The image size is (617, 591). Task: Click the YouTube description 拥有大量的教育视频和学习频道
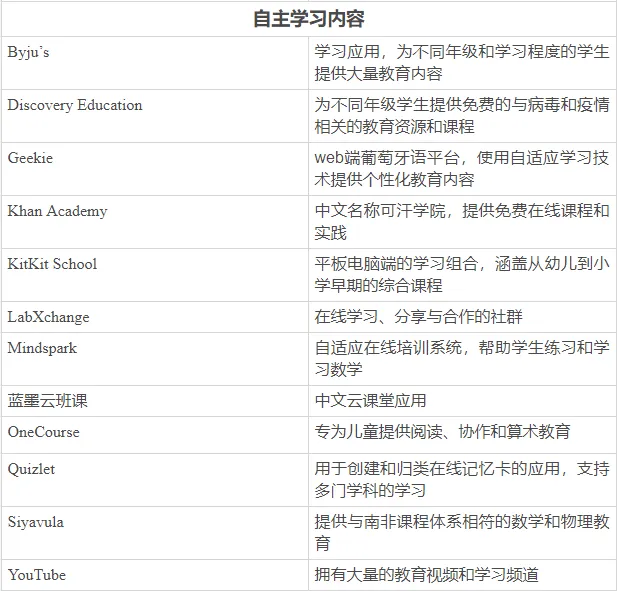click(426, 574)
